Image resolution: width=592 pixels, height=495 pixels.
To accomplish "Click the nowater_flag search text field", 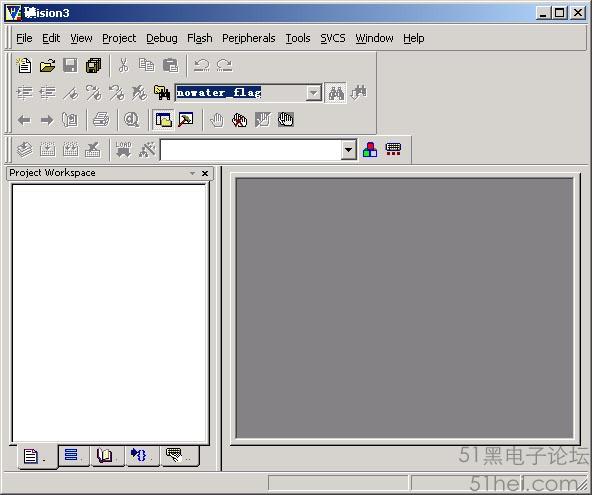I will (241, 93).
